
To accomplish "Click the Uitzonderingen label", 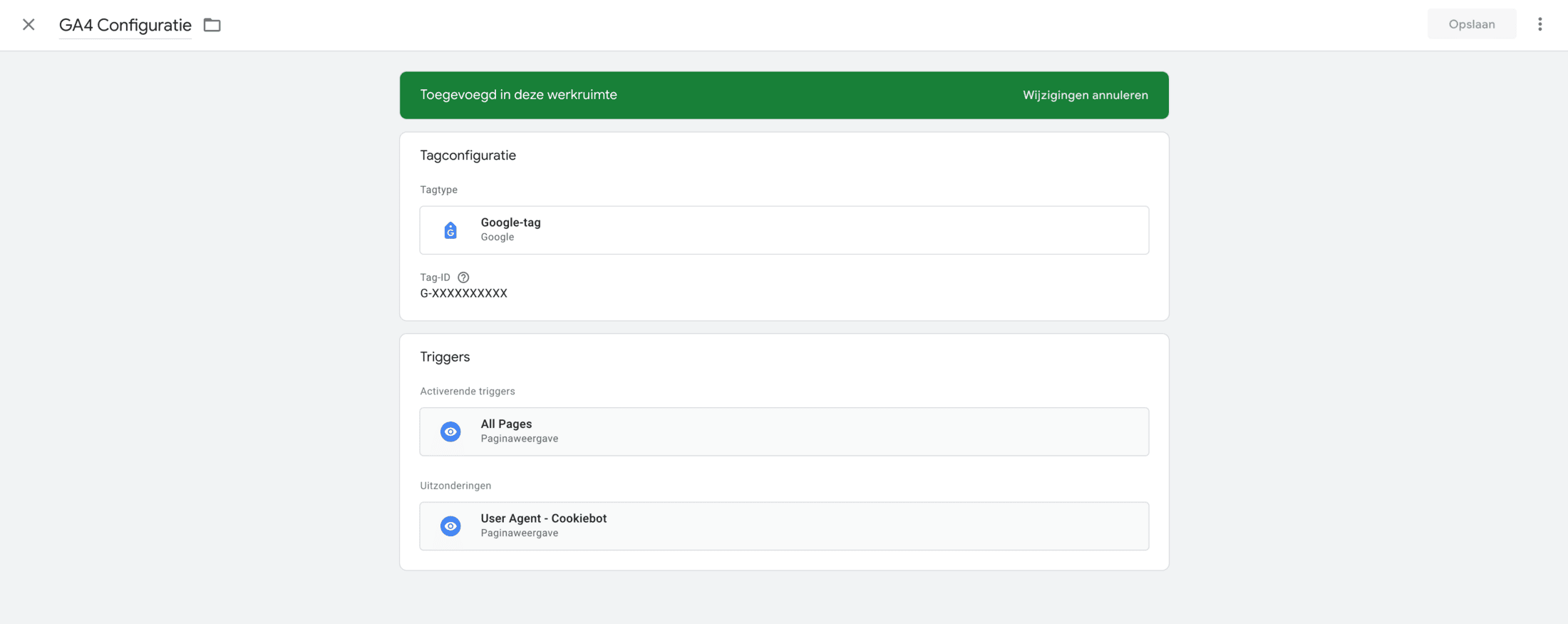I will point(455,486).
